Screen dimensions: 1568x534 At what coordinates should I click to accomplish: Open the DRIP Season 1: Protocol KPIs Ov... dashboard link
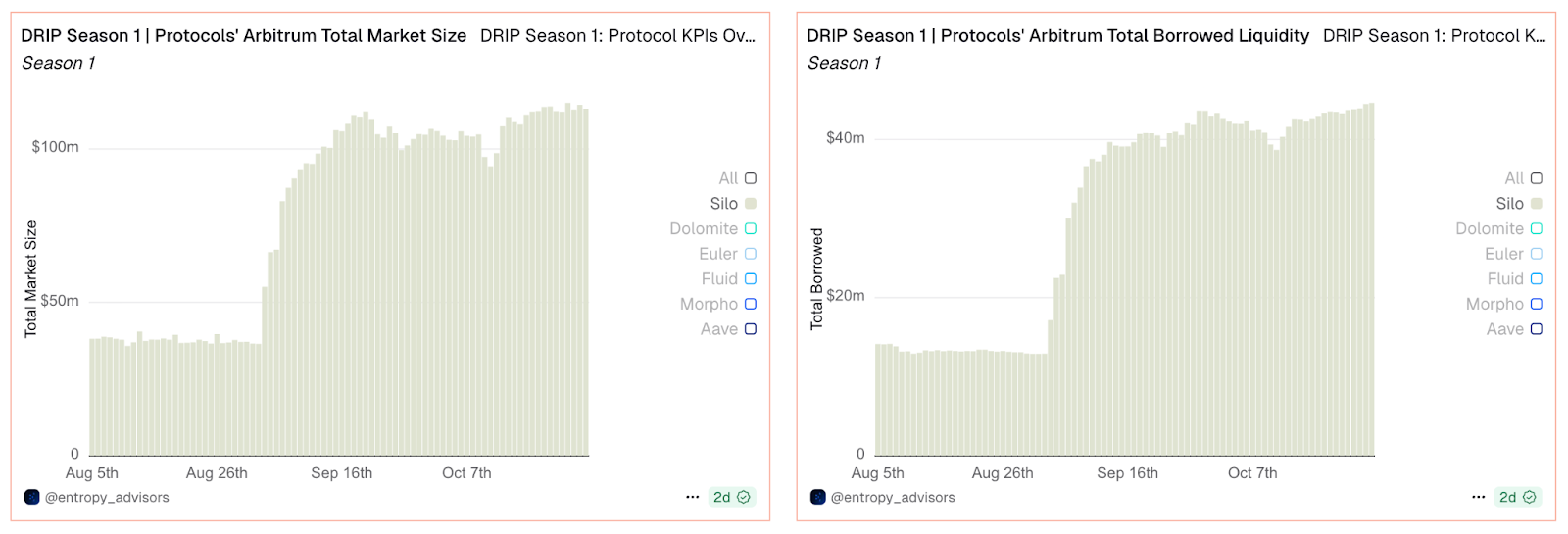617,36
